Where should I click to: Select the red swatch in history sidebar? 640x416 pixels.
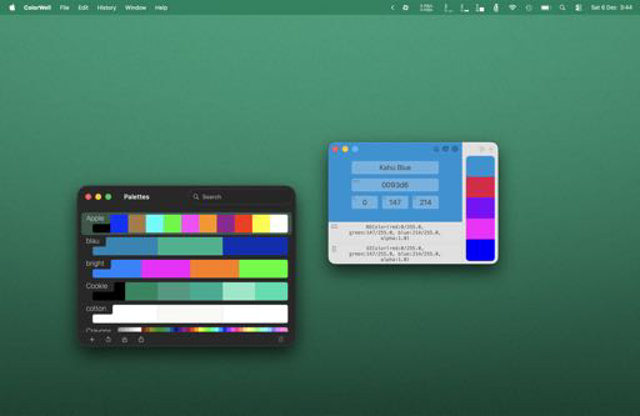point(480,187)
